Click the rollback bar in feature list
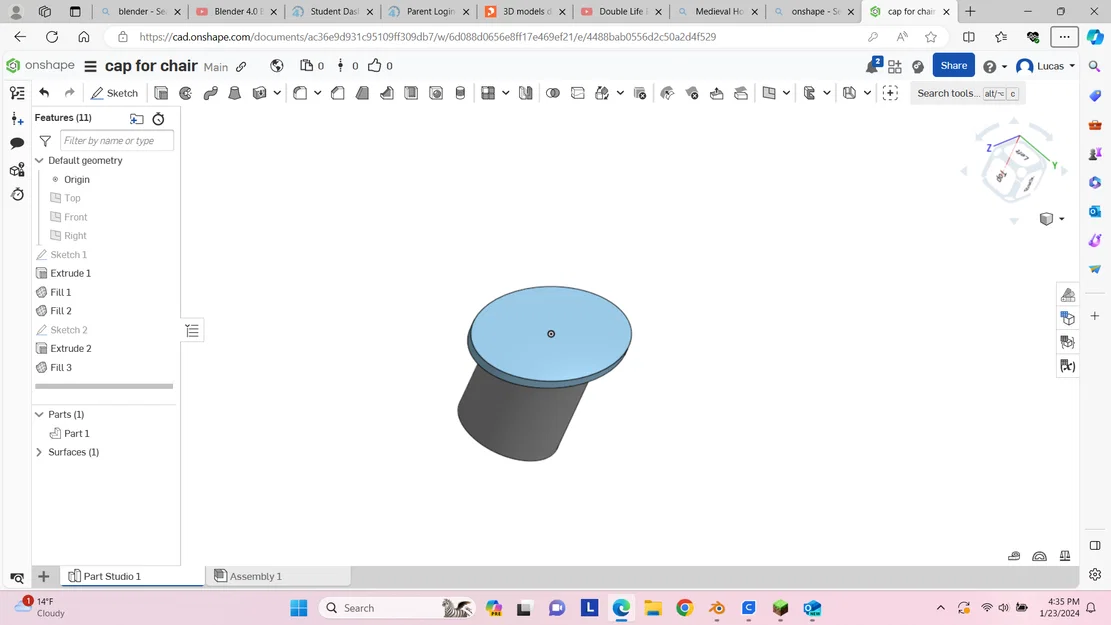 coord(103,386)
